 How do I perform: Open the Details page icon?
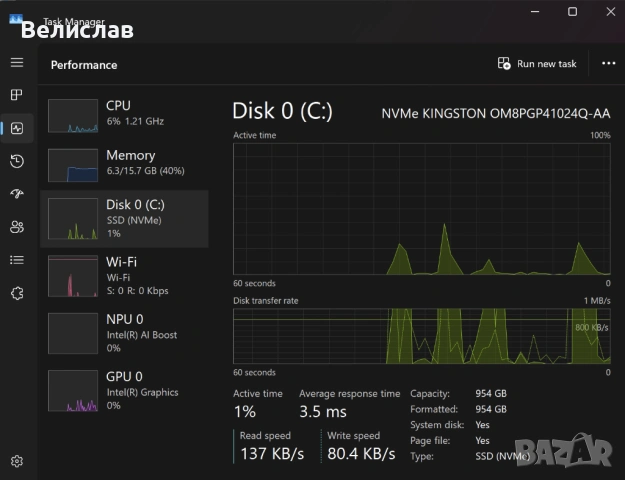tap(17, 260)
